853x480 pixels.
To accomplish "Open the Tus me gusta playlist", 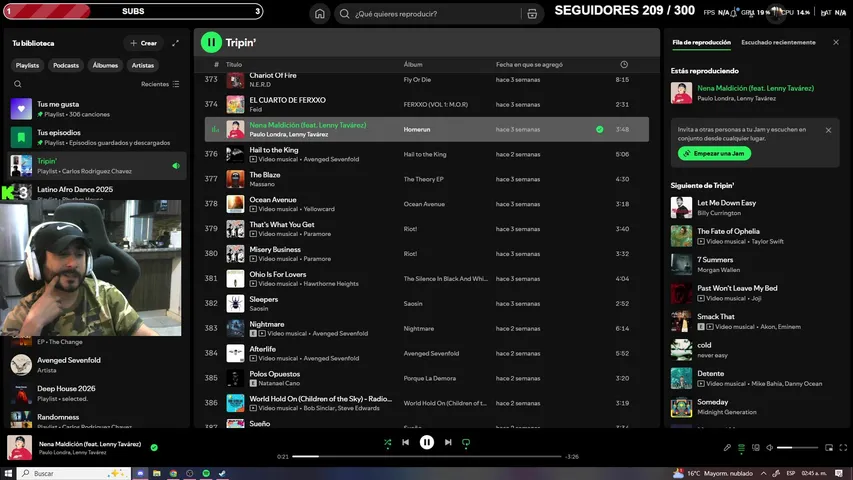I will [98, 109].
